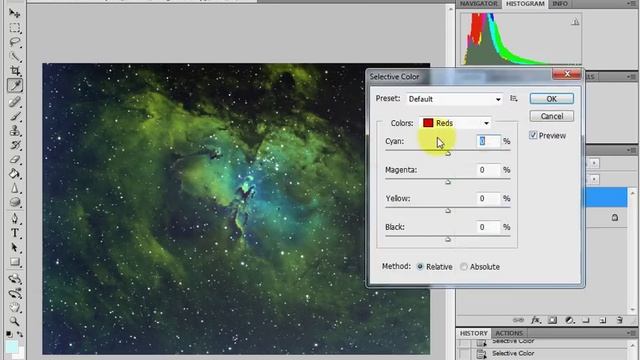Add a layer mask
Screen dimensions: 640x360
click(x=552, y=320)
